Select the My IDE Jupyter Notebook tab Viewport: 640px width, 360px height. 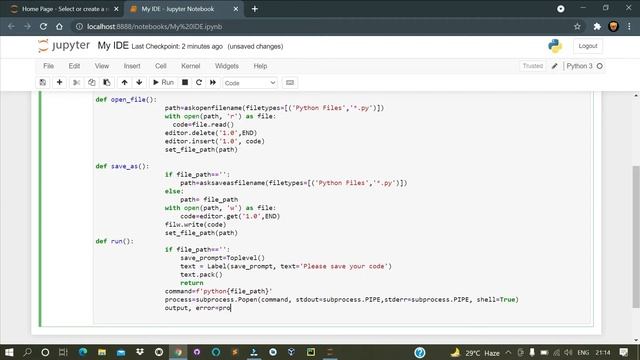click(x=184, y=9)
